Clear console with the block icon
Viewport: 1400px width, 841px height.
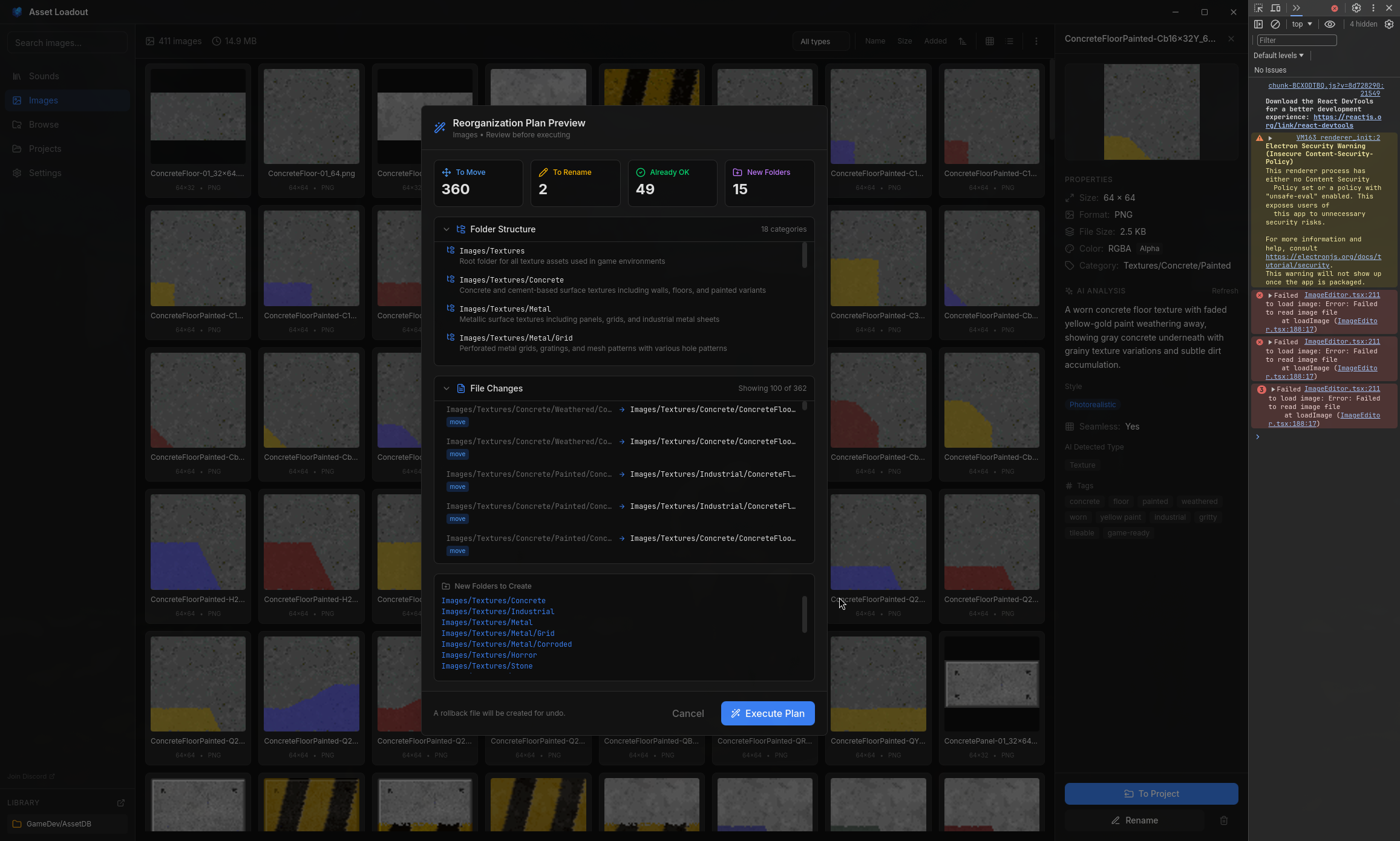pos(1275,24)
